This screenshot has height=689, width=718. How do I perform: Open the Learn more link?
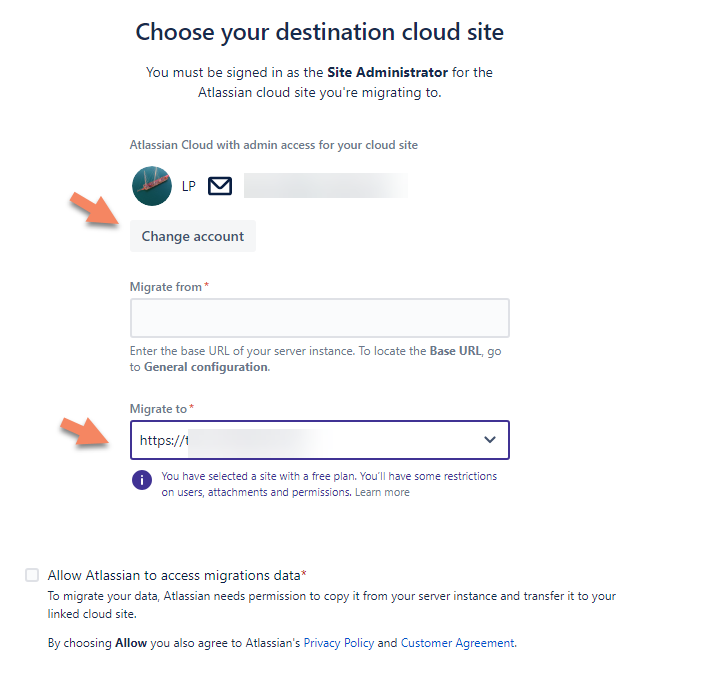tap(382, 492)
